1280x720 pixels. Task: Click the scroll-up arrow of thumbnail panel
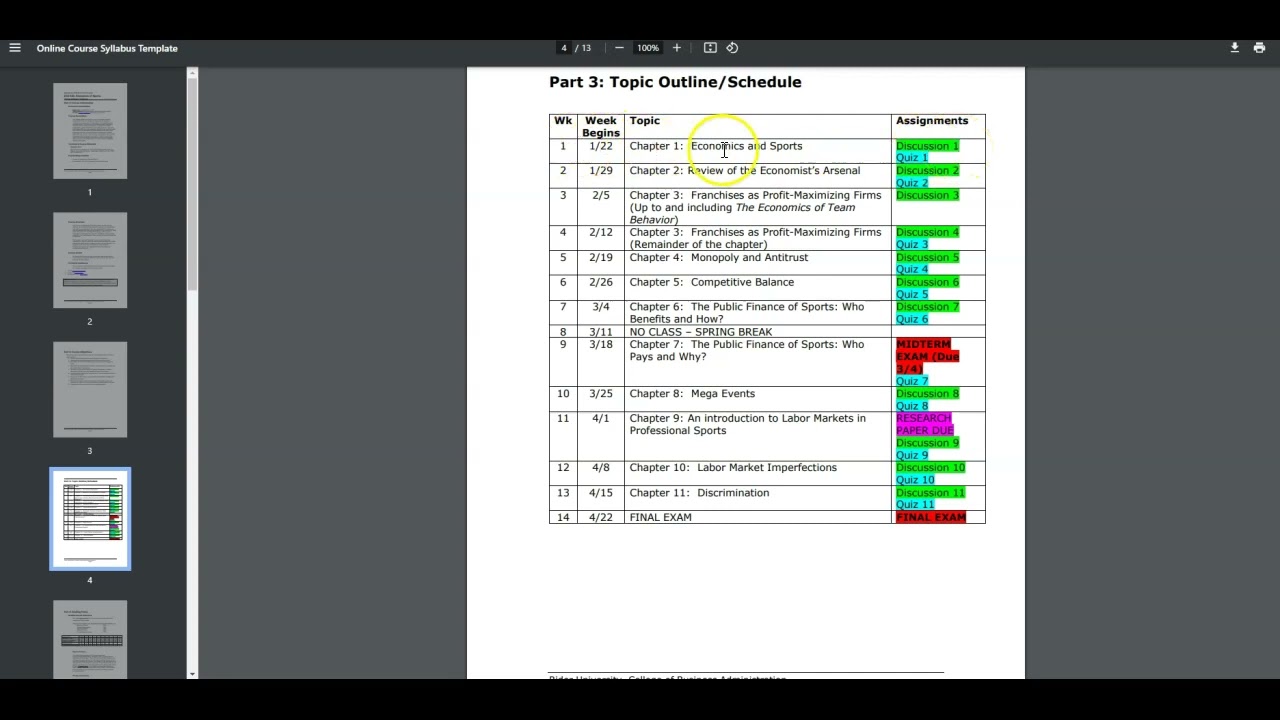192,72
